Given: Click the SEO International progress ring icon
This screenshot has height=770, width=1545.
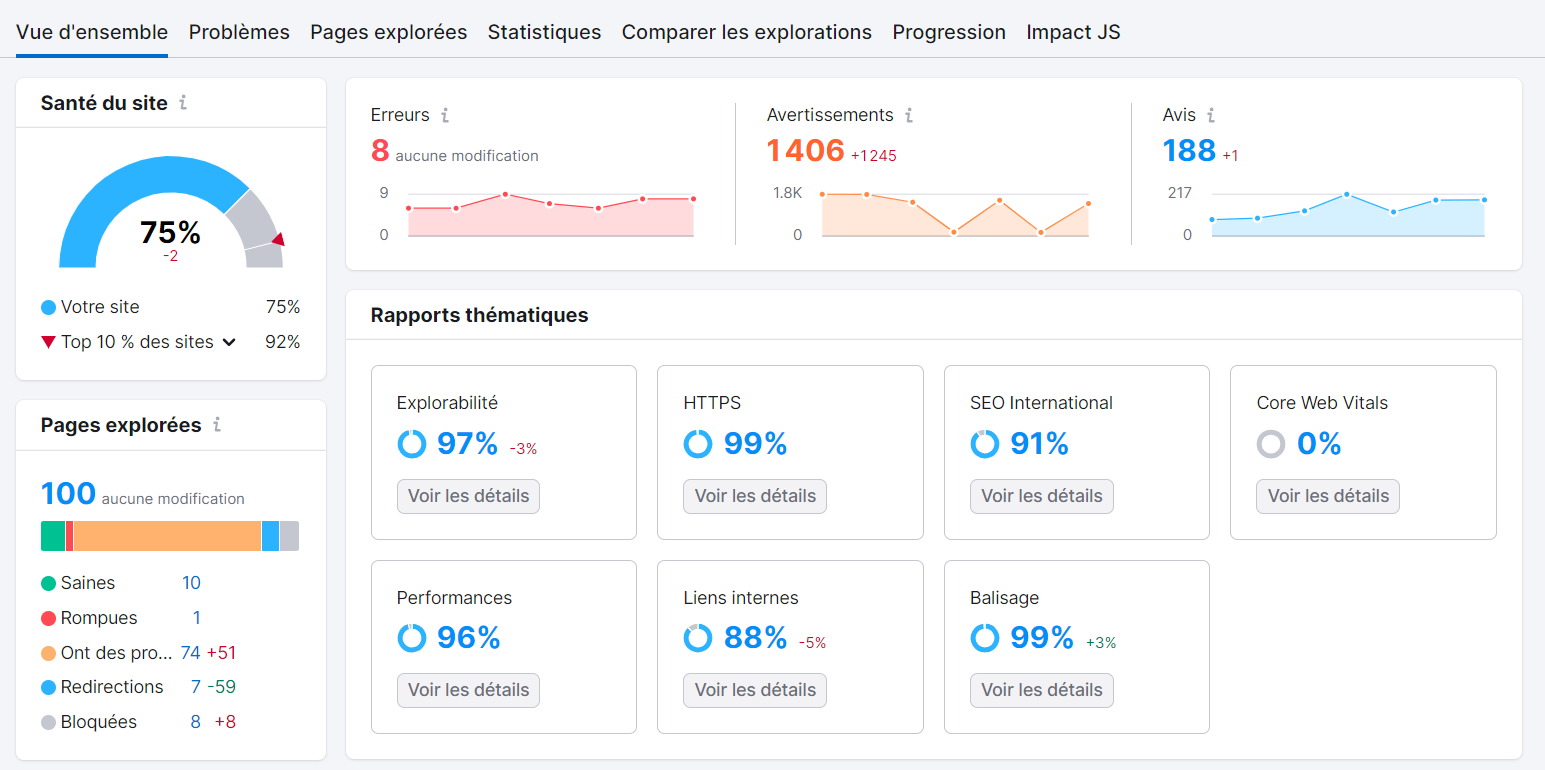Looking at the screenshot, I should tap(985, 443).
